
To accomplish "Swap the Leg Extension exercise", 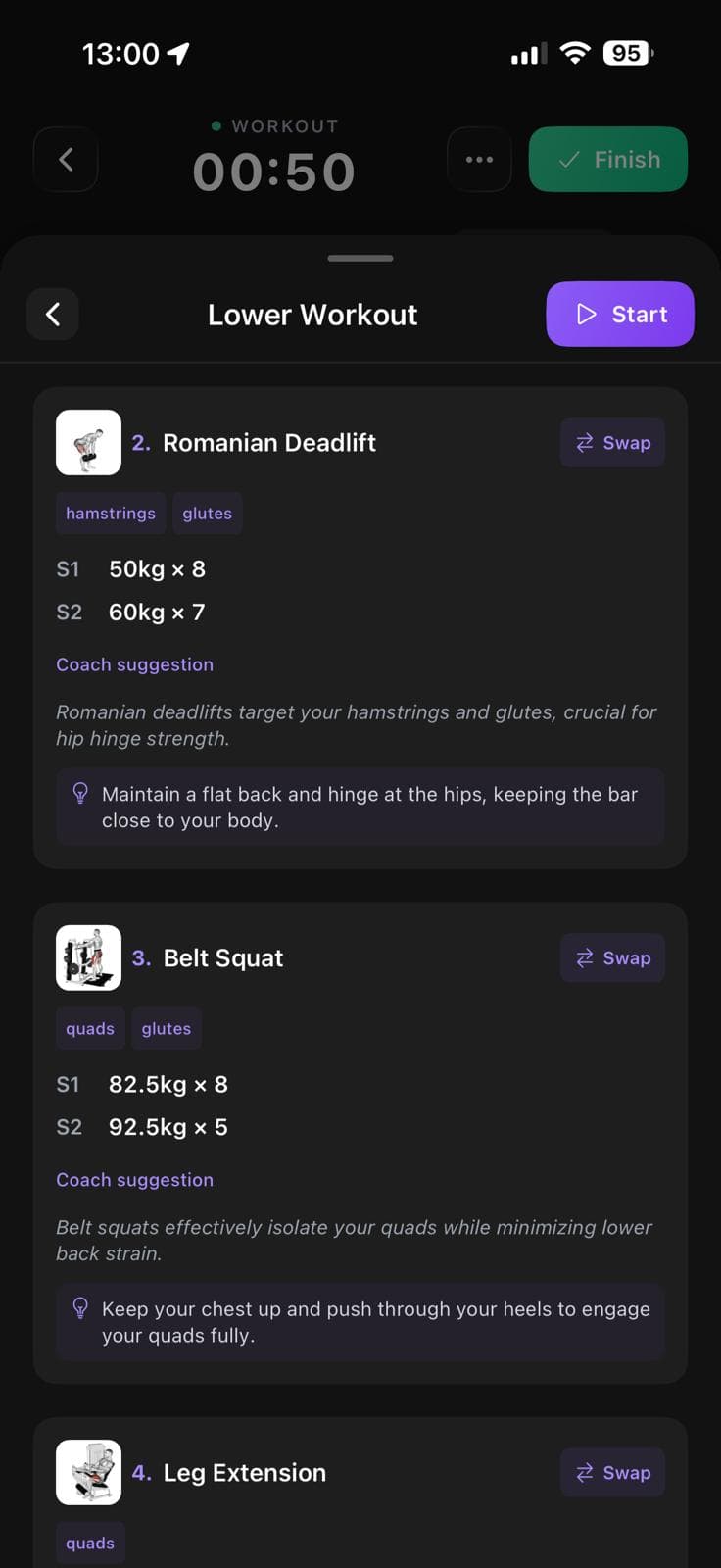I will point(612,1472).
